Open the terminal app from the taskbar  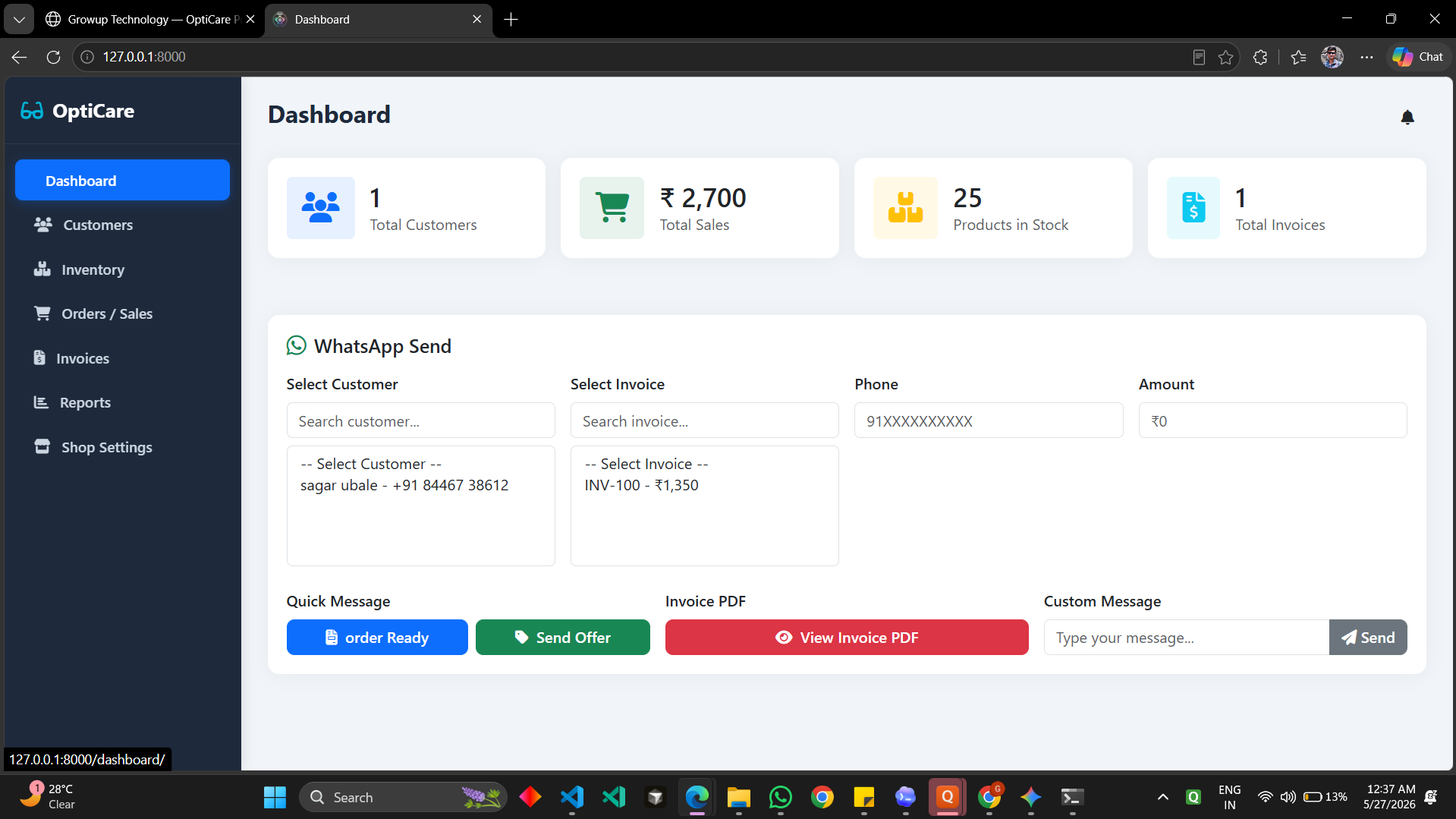[1071, 797]
